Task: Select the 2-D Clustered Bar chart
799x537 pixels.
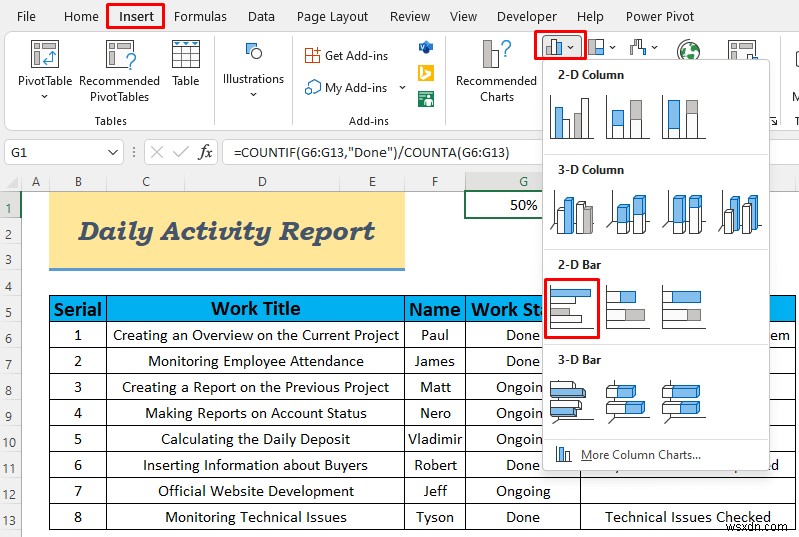Action: pos(572,308)
